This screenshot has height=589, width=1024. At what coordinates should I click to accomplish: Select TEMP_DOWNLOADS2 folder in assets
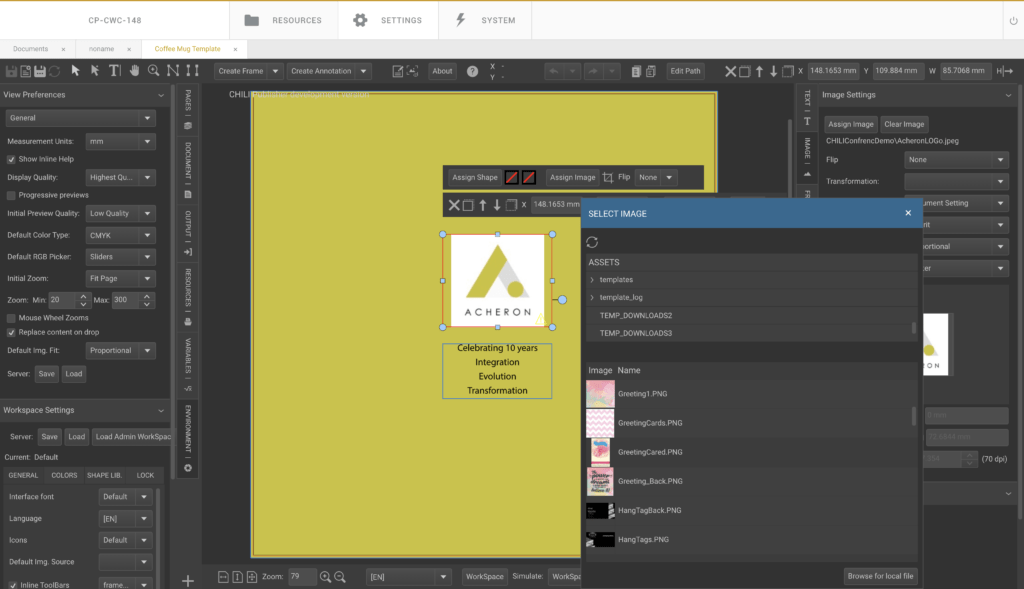(635, 315)
